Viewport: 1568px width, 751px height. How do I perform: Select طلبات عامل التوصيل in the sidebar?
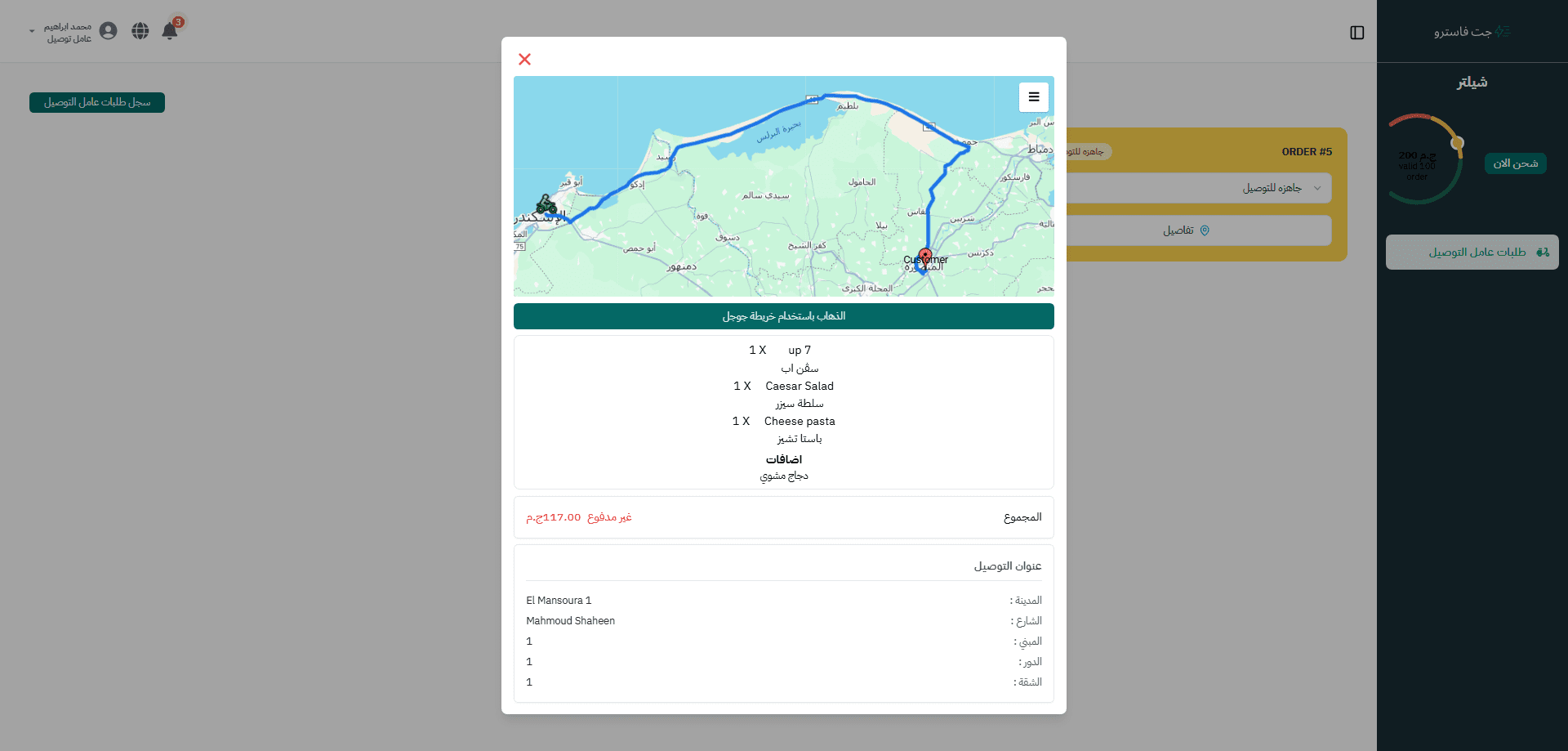[x=1472, y=253]
